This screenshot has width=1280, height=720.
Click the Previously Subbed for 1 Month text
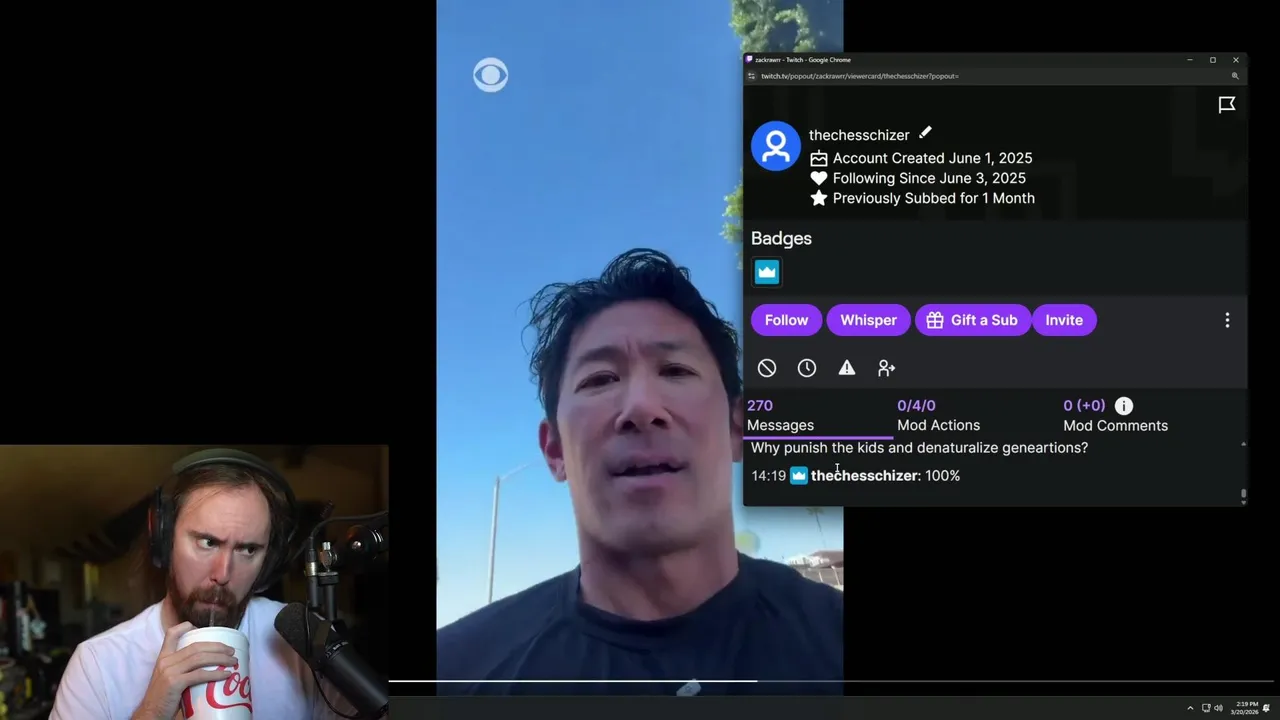(x=933, y=198)
